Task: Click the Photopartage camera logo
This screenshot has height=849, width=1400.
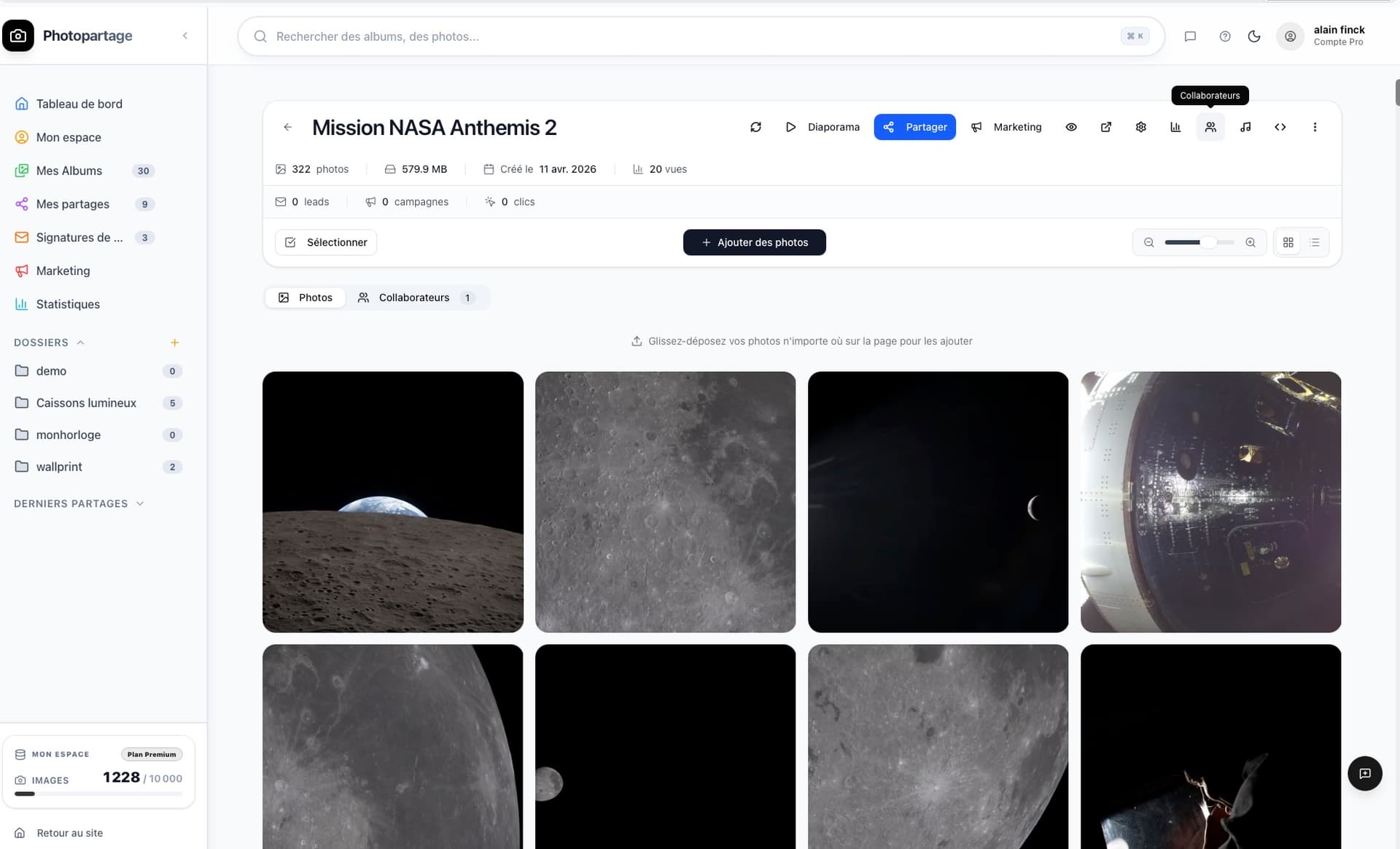Action: (x=17, y=35)
